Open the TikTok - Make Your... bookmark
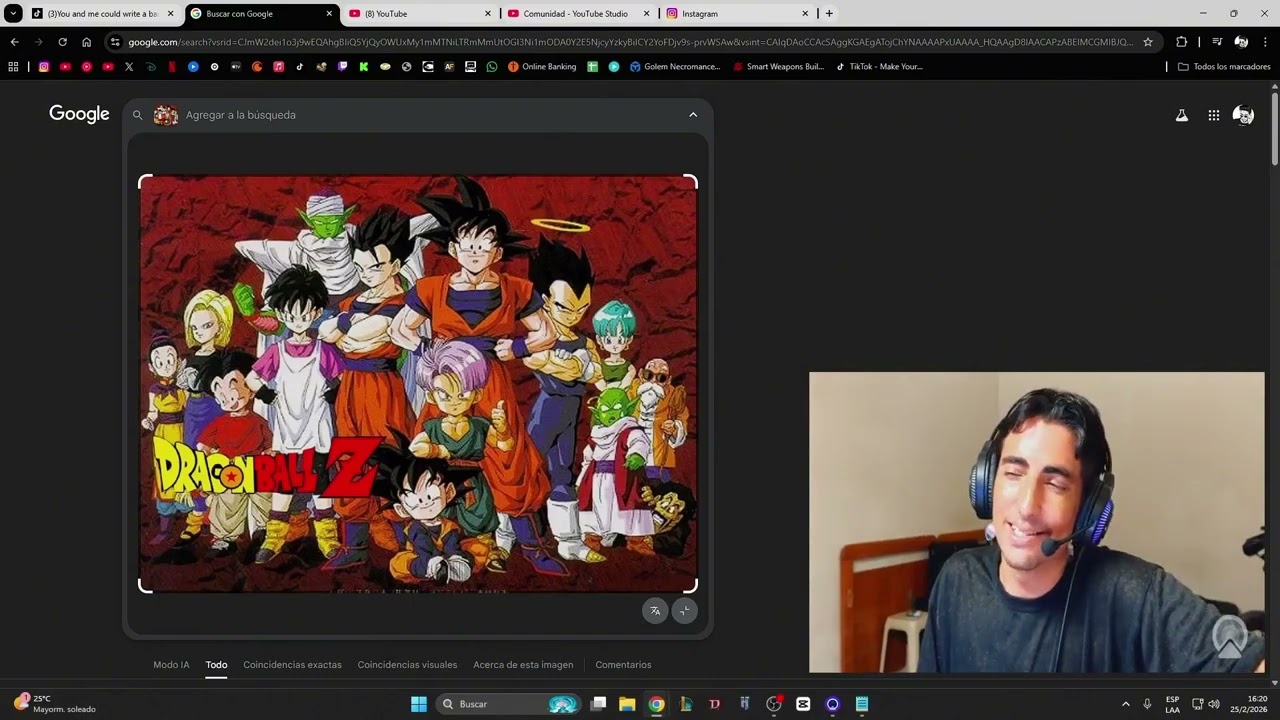The width and height of the screenshot is (1280, 720). pos(878,67)
